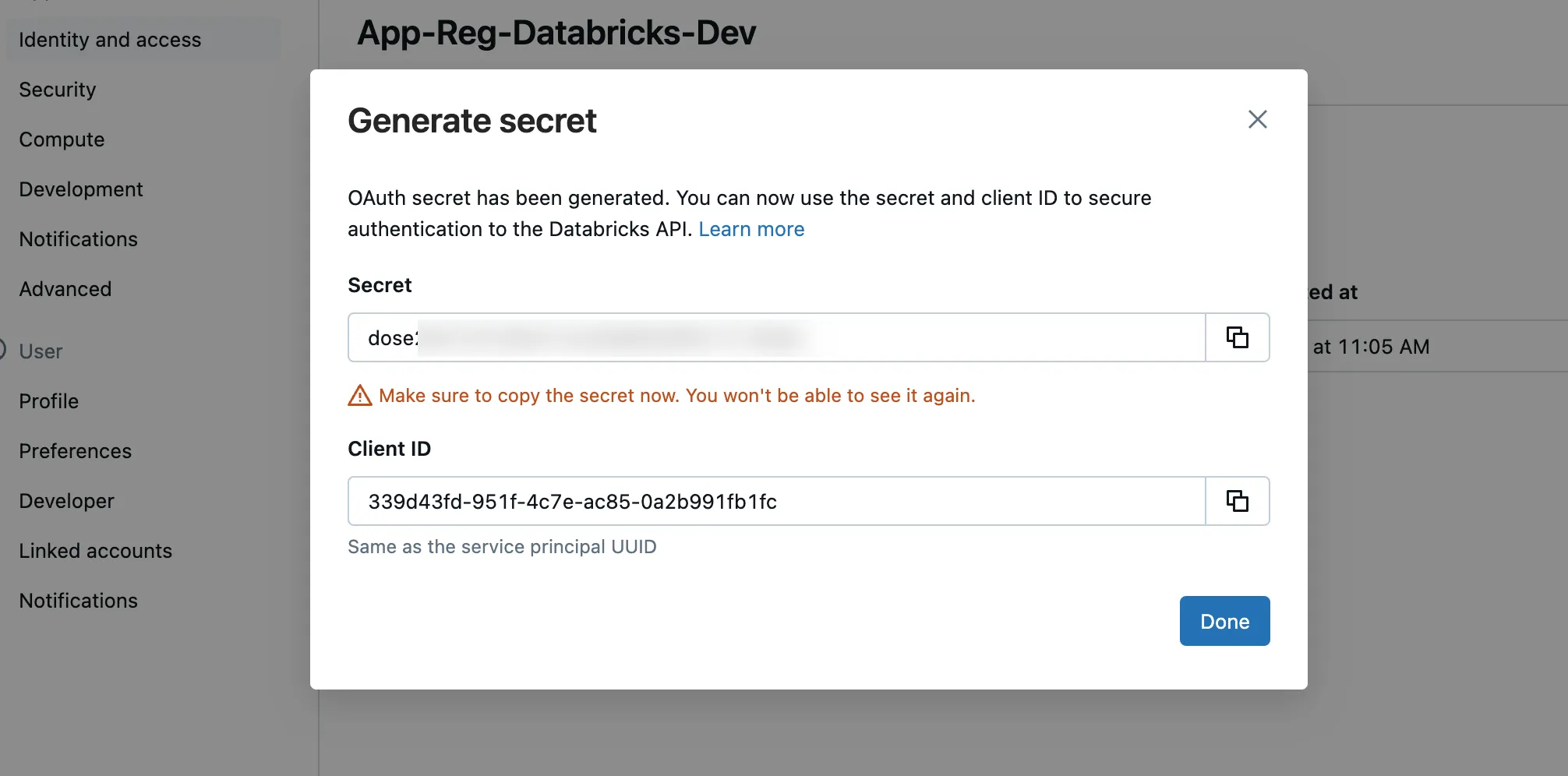This screenshot has width=1568, height=776.
Task: Close the Generate secret dialog
Action: point(1257,119)
